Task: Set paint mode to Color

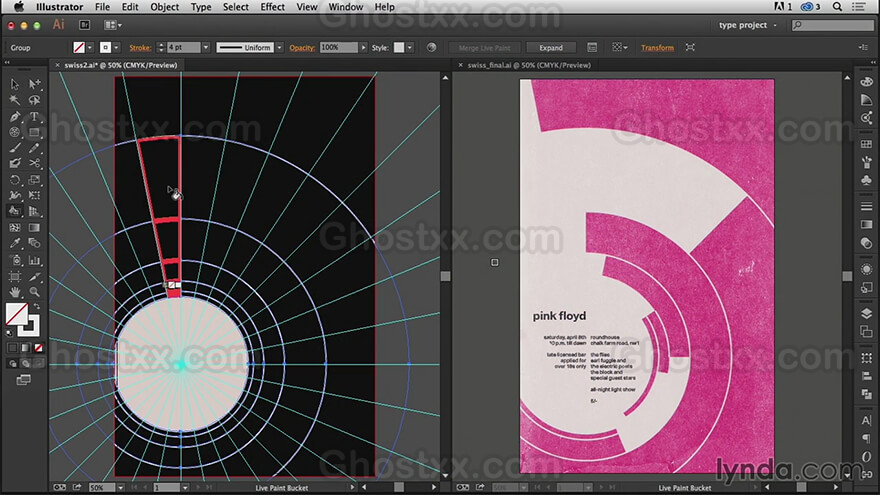Action: coord(12,348)
